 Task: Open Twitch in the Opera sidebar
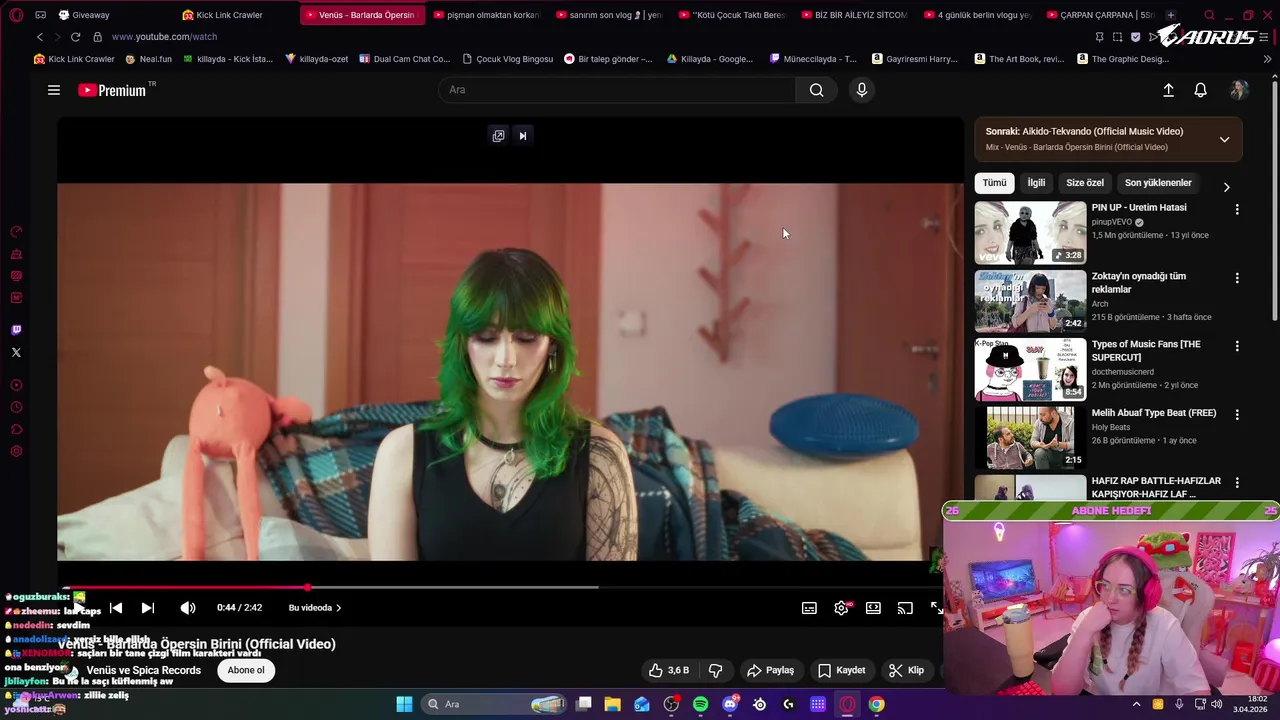point(16,330)
